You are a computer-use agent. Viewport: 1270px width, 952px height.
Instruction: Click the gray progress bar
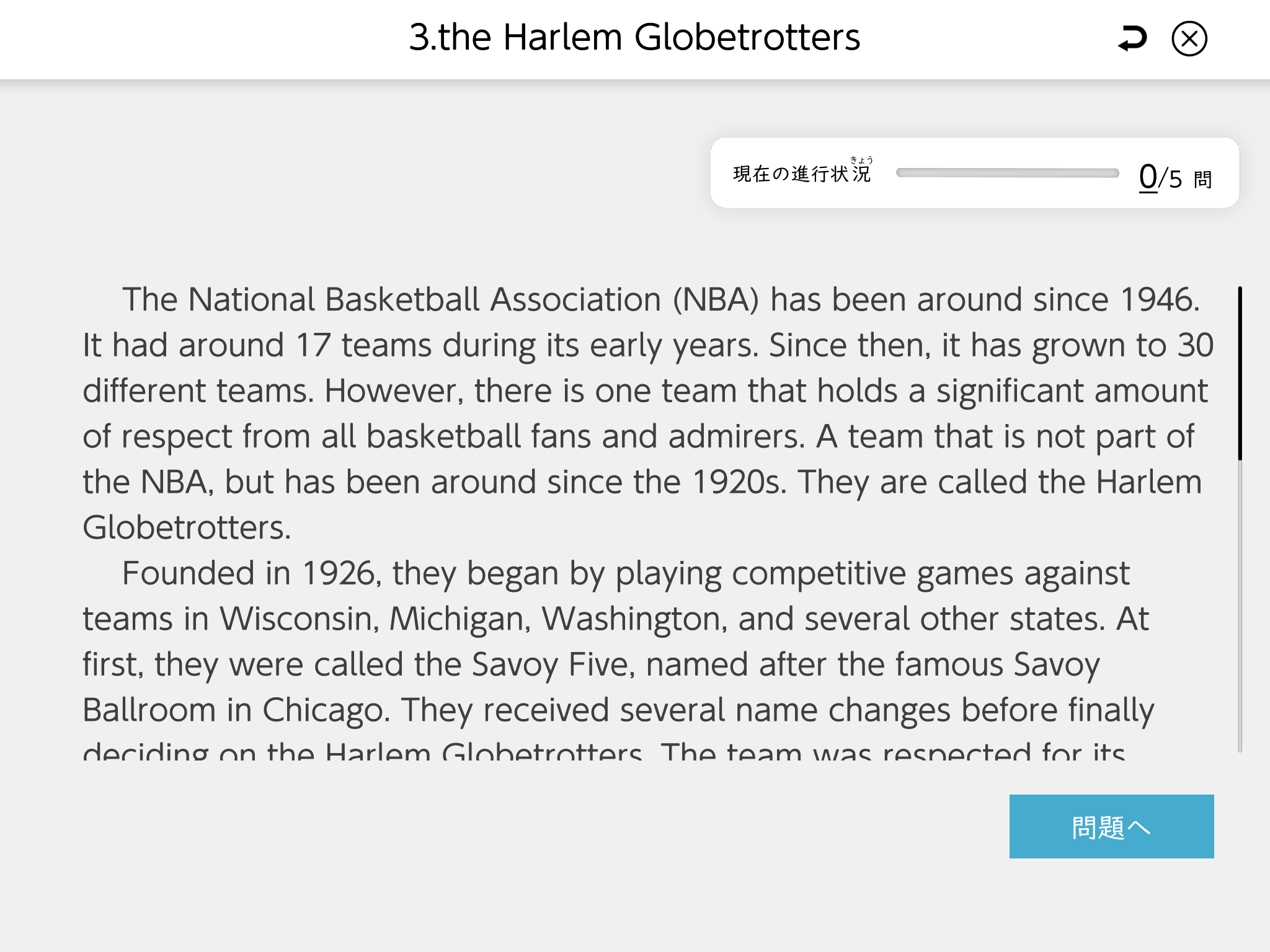pos(1007,174)
